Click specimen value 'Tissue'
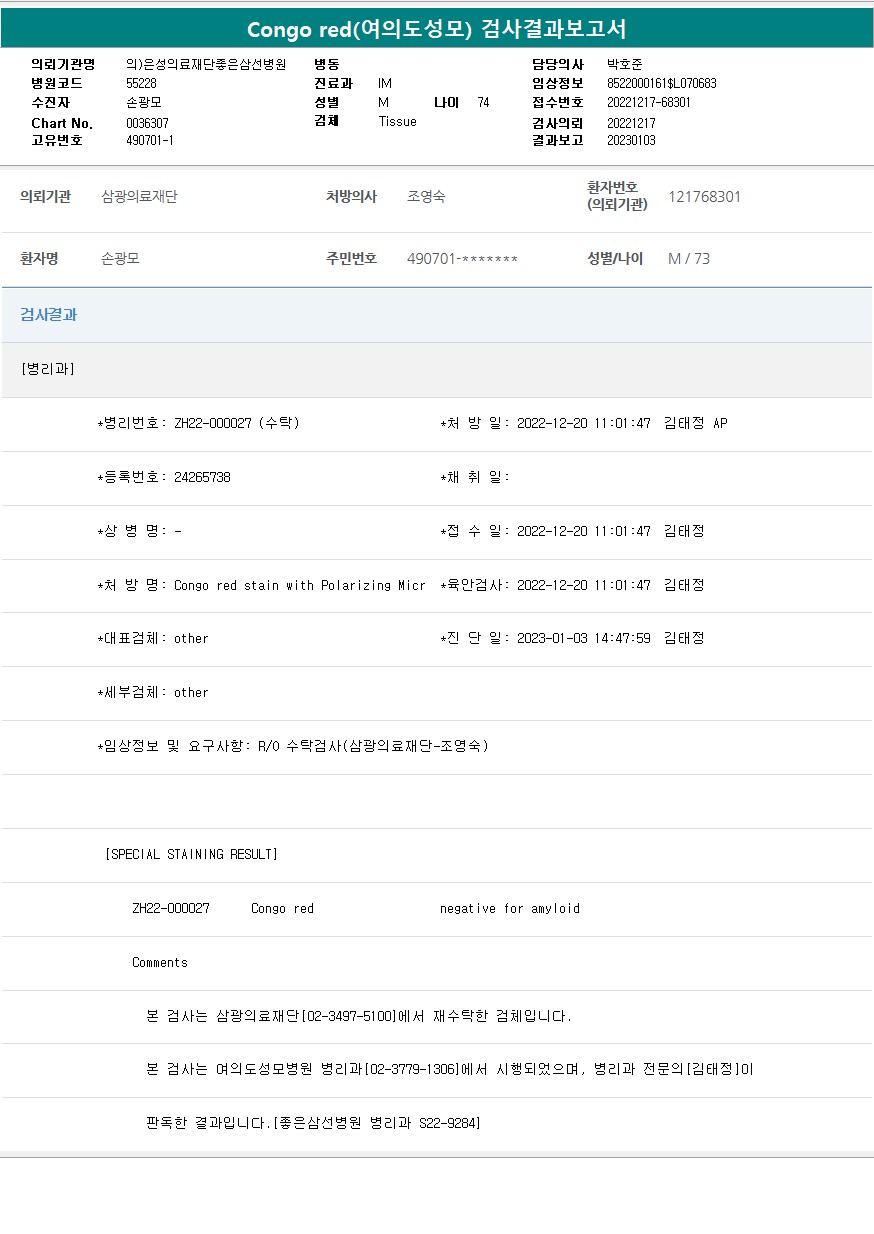The width and height of the screenshot is (874, 1234). click(397, 122)
